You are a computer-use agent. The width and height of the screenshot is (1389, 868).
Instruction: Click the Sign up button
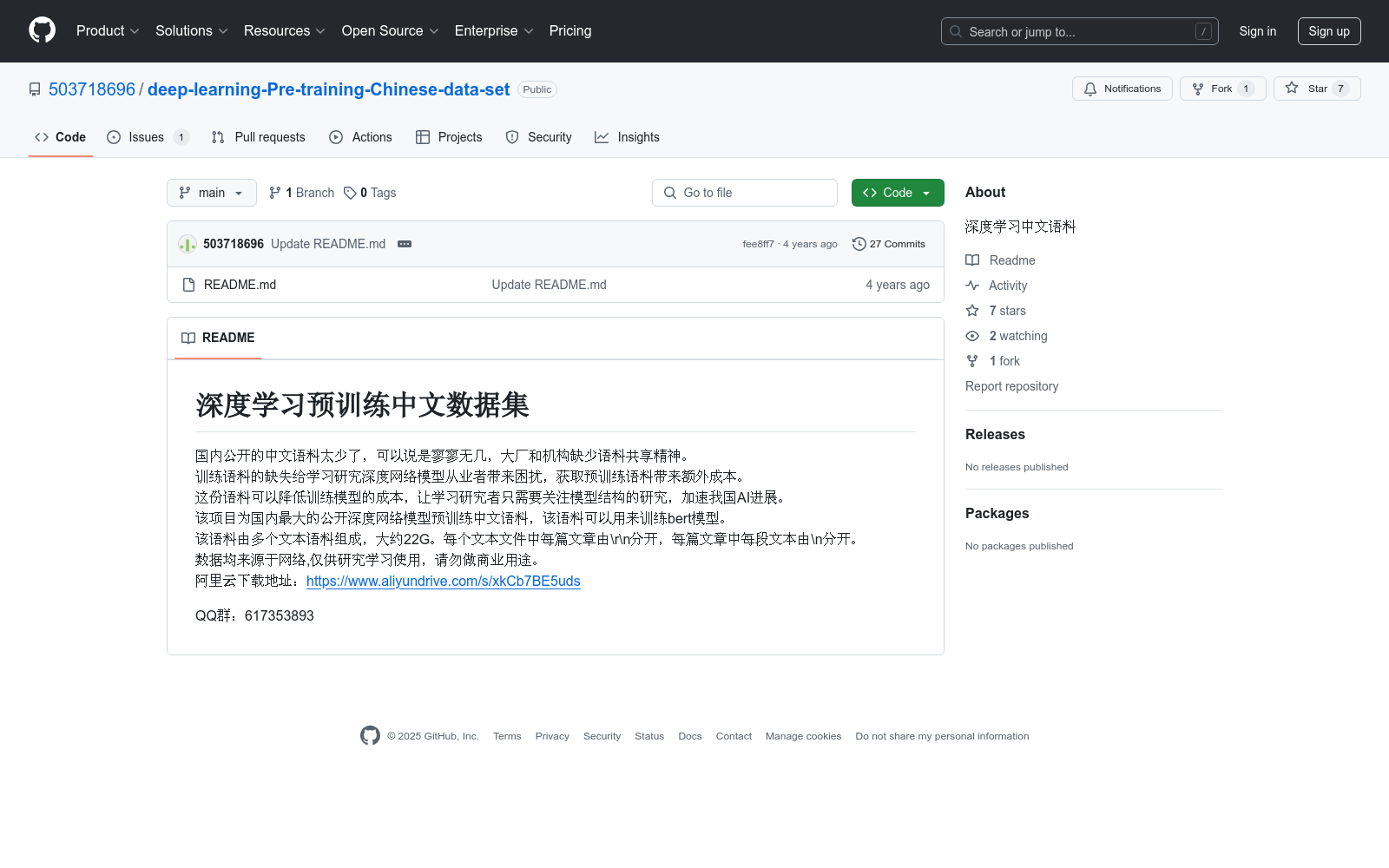tap(1329, 31)
